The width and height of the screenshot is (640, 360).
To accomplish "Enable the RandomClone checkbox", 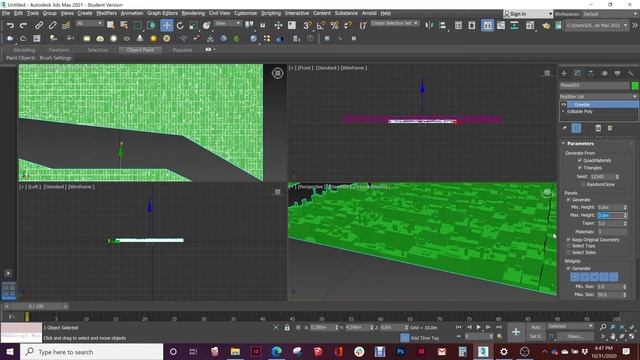I will pos(583,184).
